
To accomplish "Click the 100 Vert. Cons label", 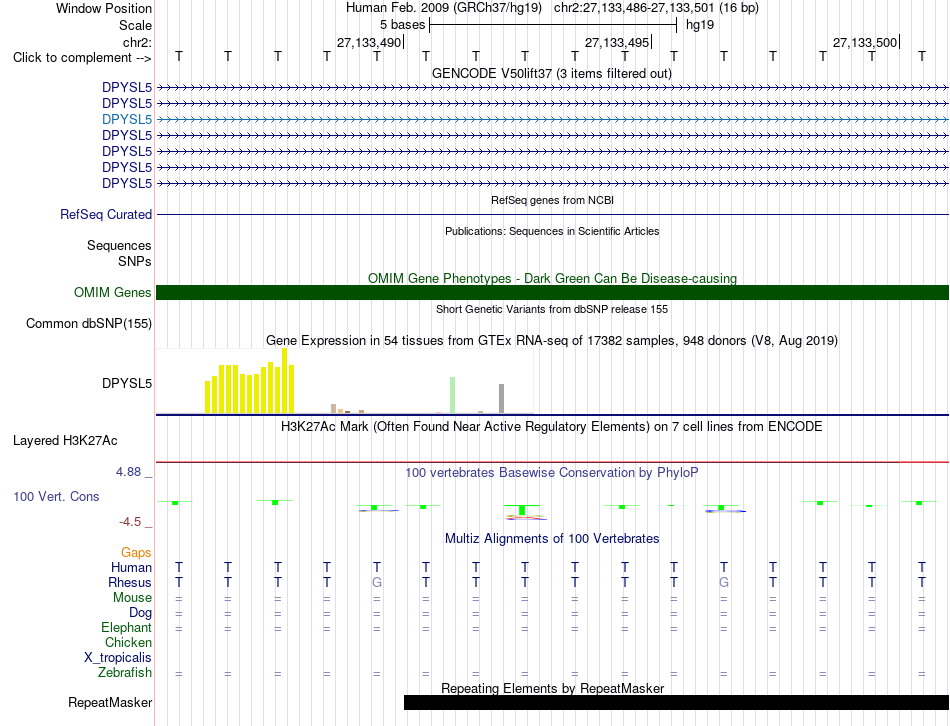I will pos(56,496).
